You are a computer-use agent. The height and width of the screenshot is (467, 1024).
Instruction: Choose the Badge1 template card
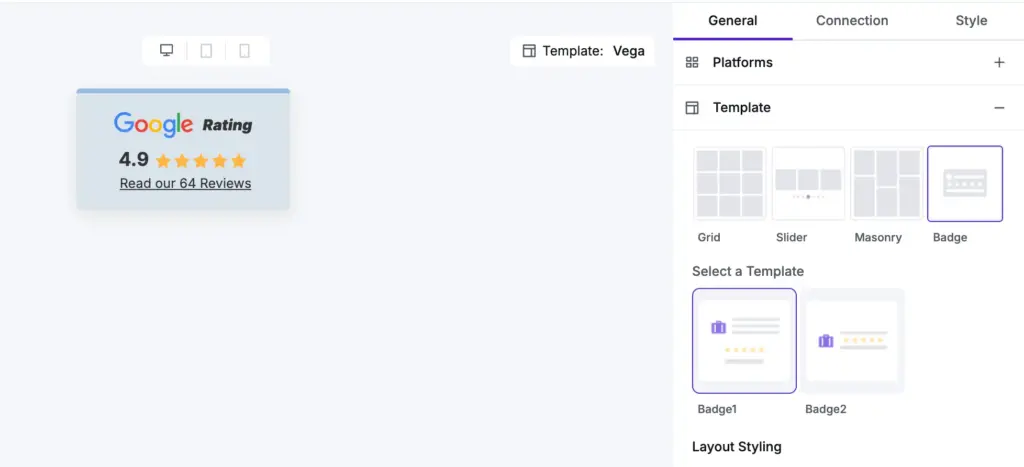click(x=744, y=341)
